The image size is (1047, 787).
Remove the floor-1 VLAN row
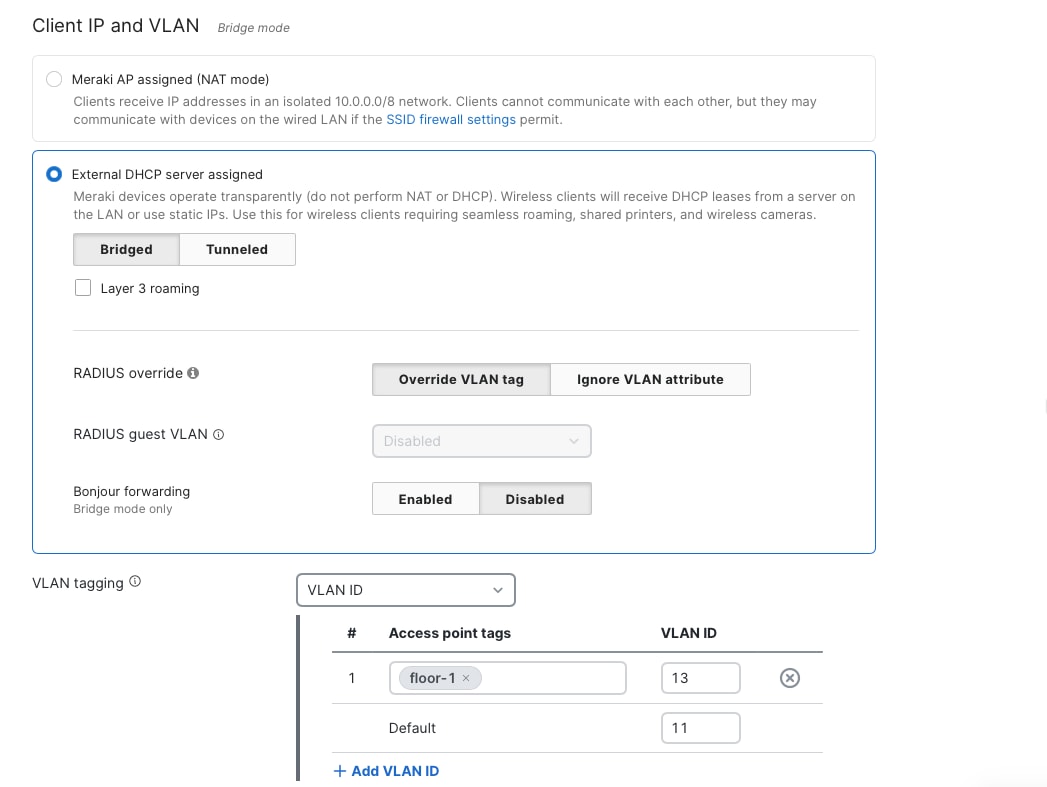(789, 678)
